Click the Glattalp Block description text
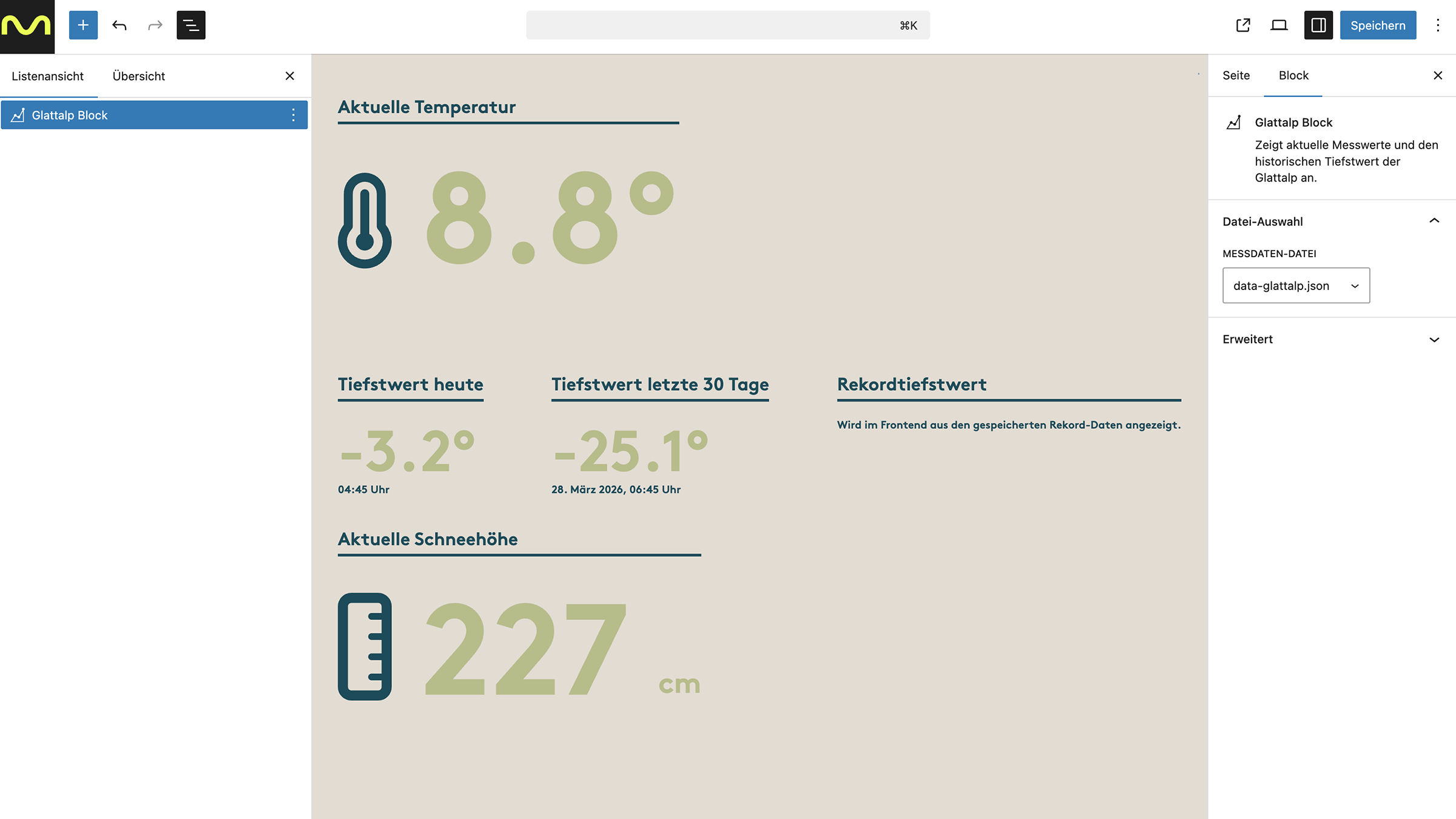Screen dimensions: 1456x819 point(1346,161)
